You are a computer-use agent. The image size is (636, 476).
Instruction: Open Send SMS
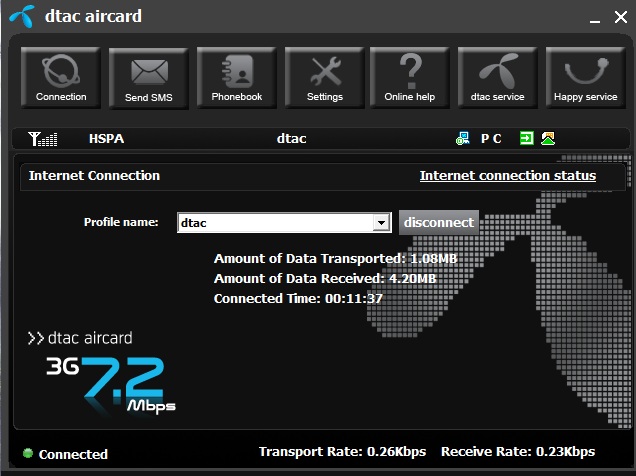point(149,79)
